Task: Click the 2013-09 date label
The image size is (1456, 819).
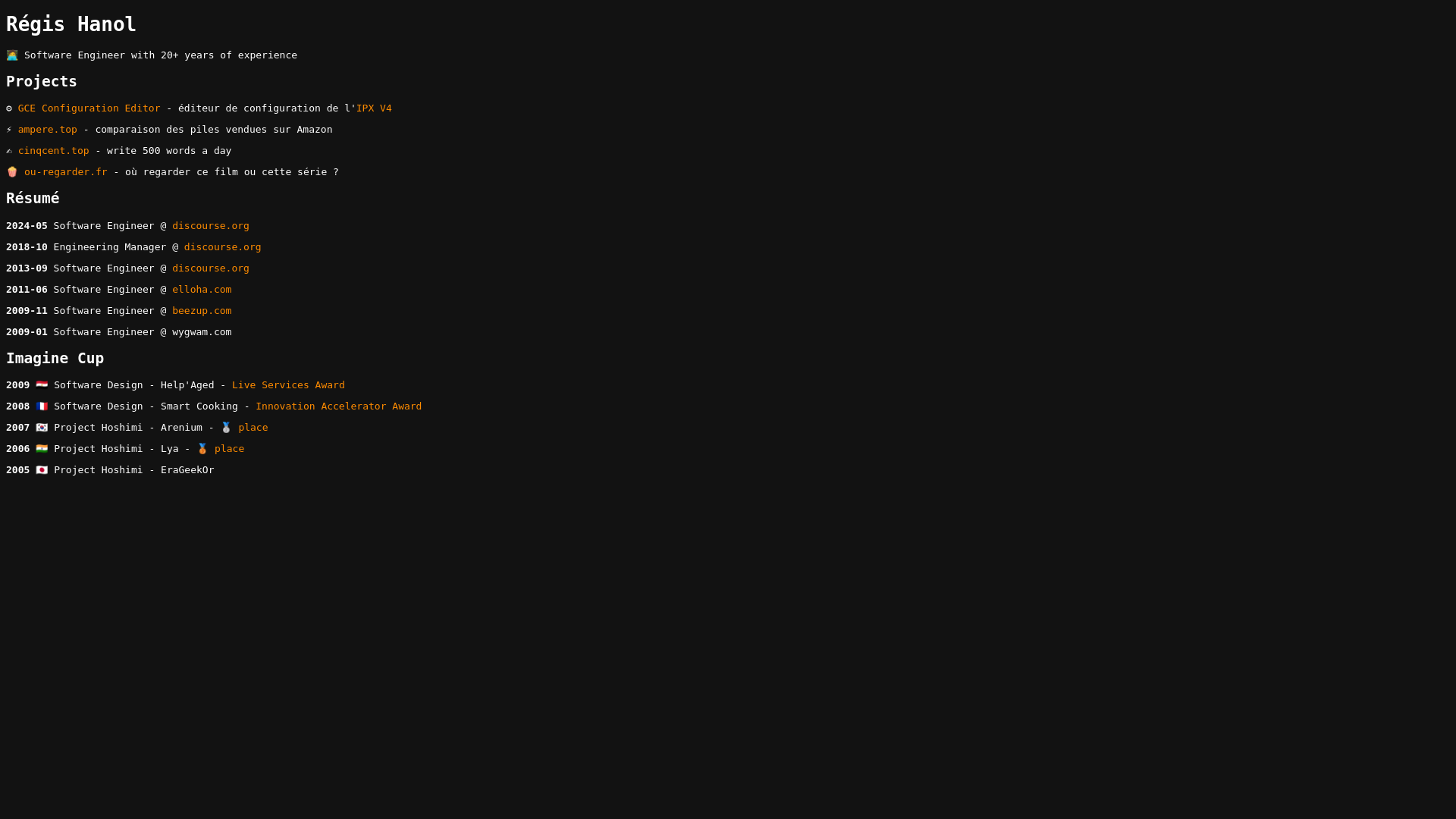Action: [x=27, y=268]
